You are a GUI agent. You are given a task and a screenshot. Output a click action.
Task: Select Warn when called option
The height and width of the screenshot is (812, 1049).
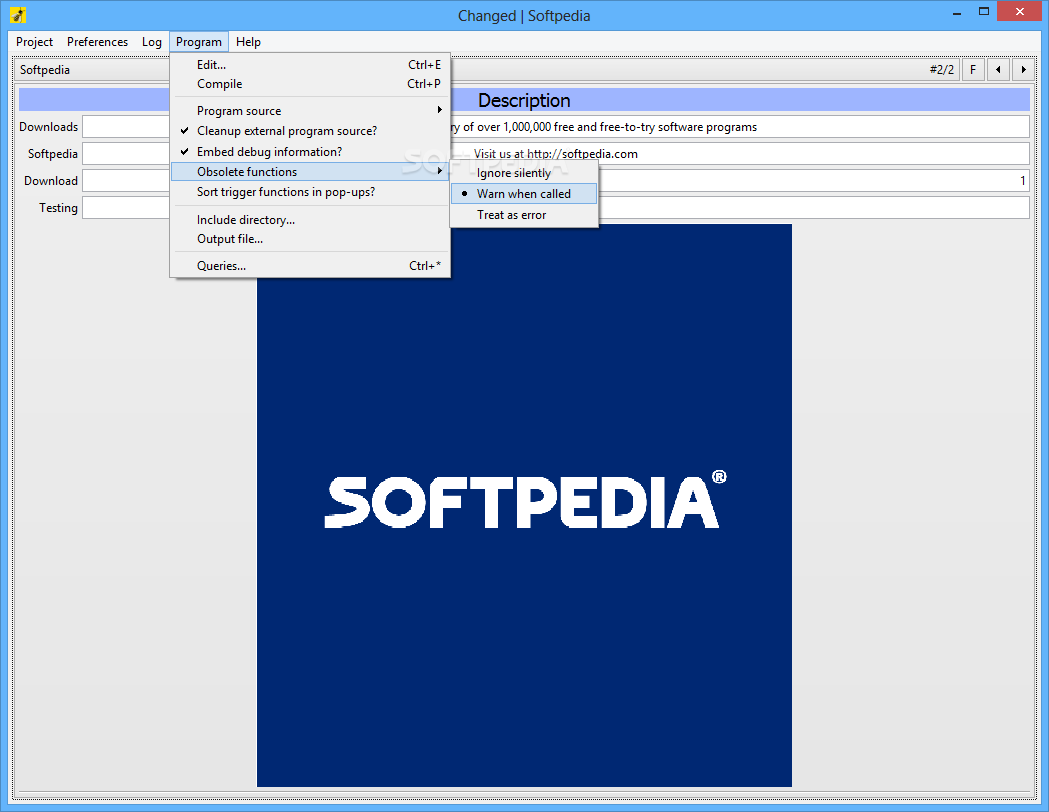[524, 194]
